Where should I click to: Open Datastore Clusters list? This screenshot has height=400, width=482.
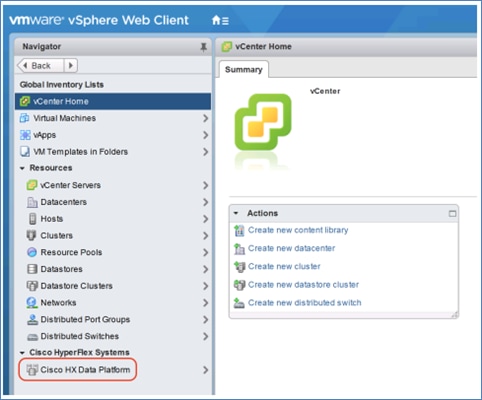click(113, 286)
